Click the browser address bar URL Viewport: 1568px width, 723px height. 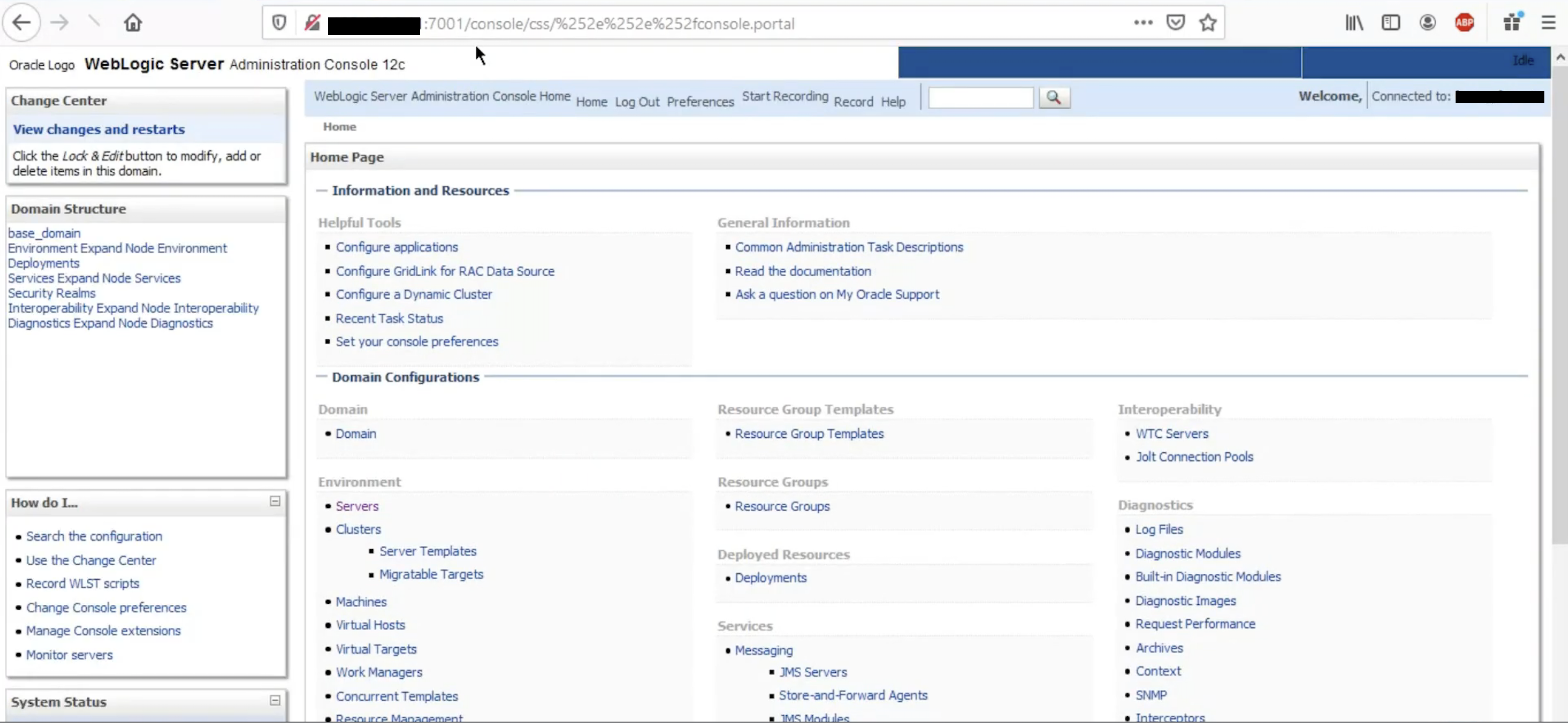(x=609, y=24)
